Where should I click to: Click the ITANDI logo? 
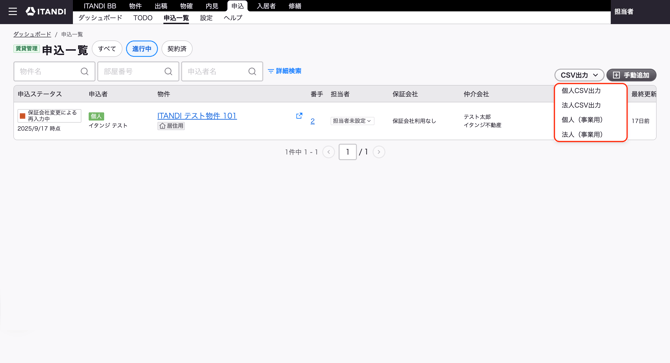coord(46,12)
